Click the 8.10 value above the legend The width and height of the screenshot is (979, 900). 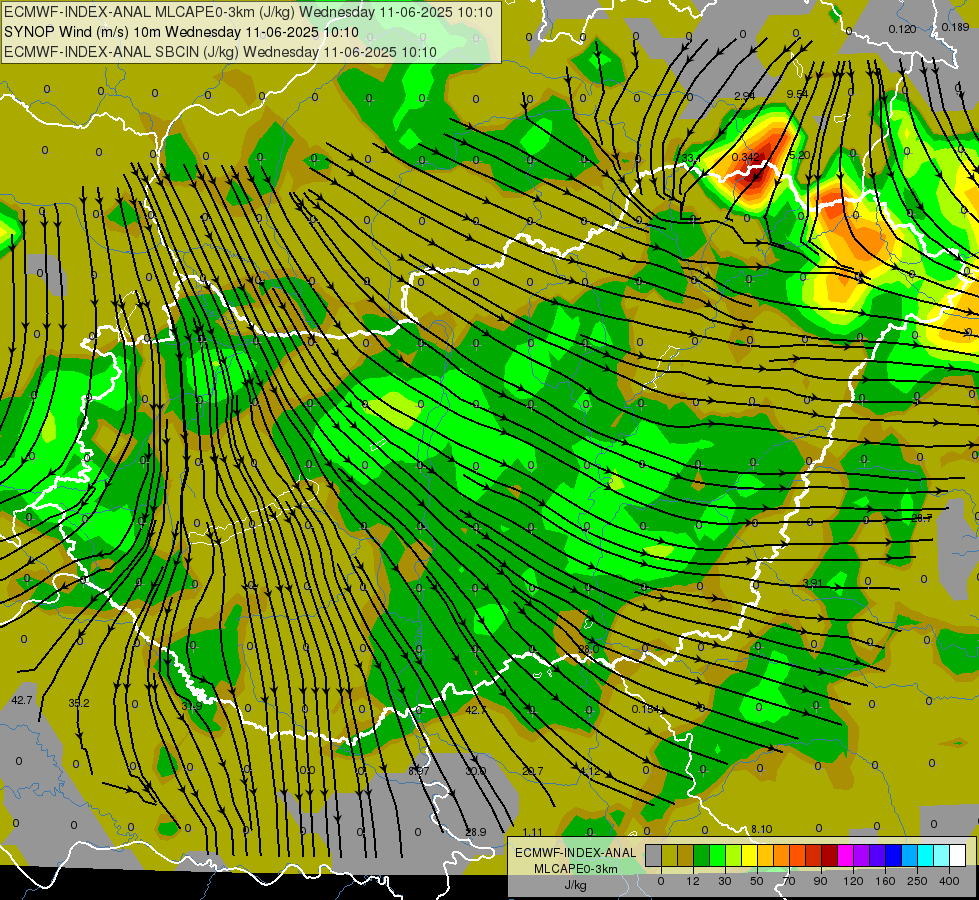click(761, 829)
